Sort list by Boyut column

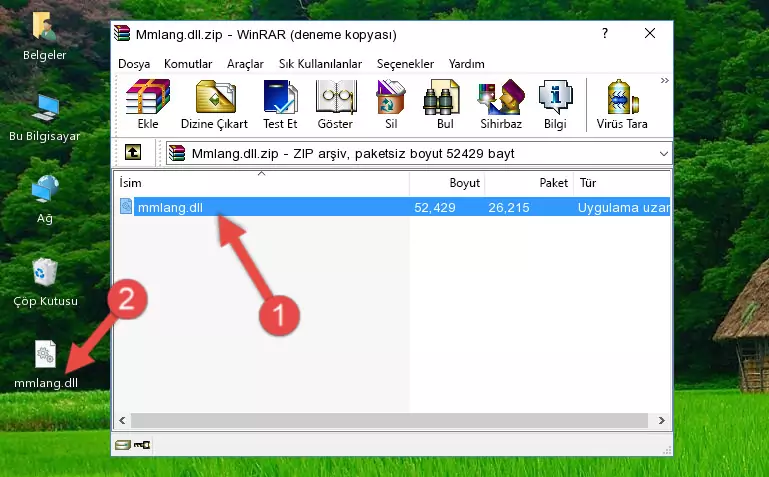click(447, 183)
